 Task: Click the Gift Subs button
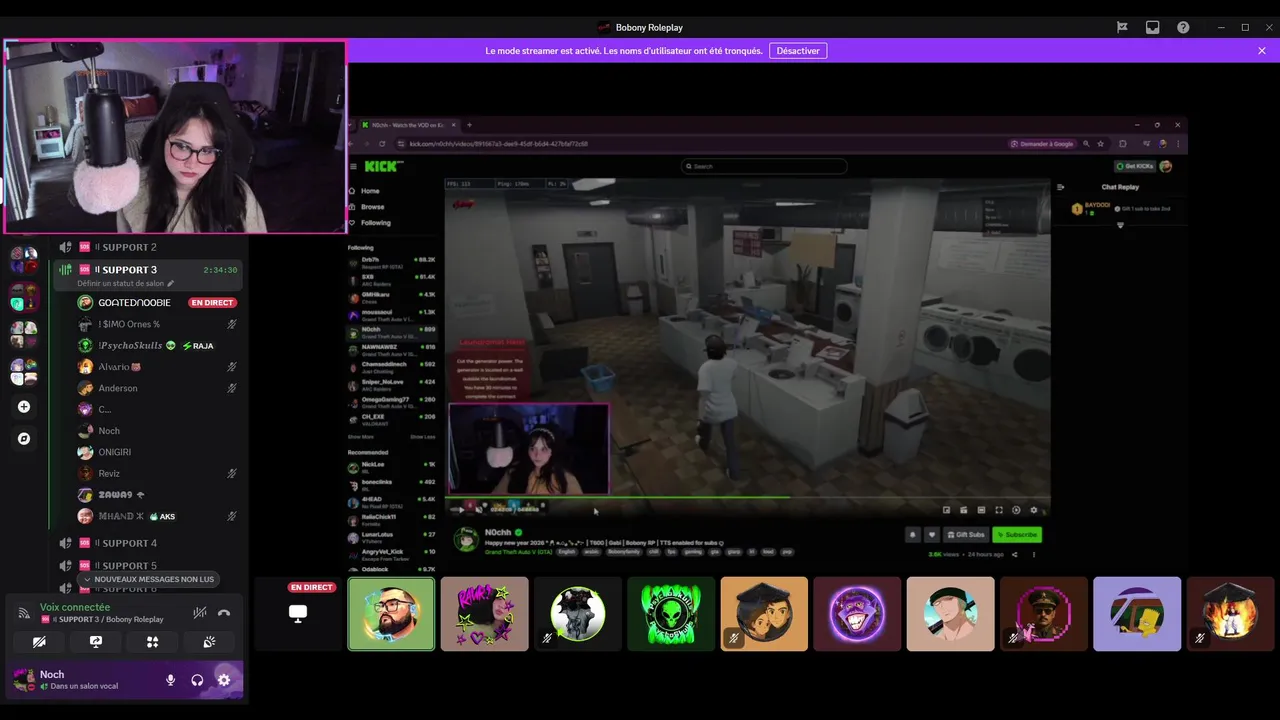point(966,535)
